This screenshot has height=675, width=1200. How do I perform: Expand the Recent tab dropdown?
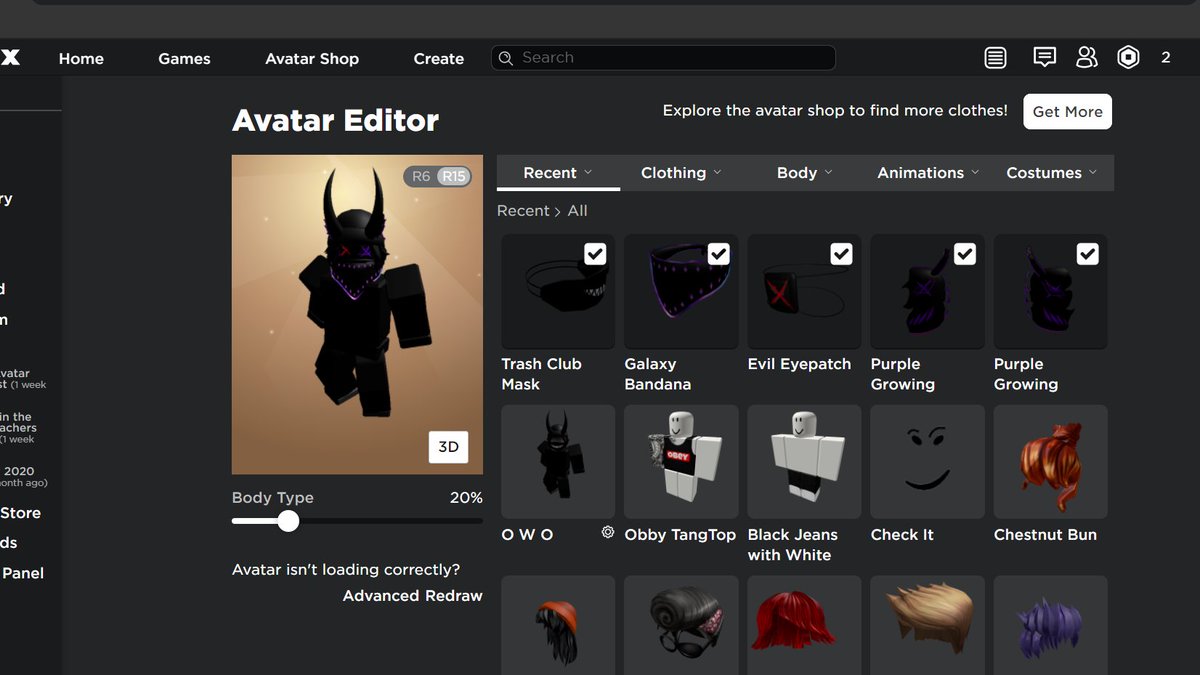(x=558, y=173)
